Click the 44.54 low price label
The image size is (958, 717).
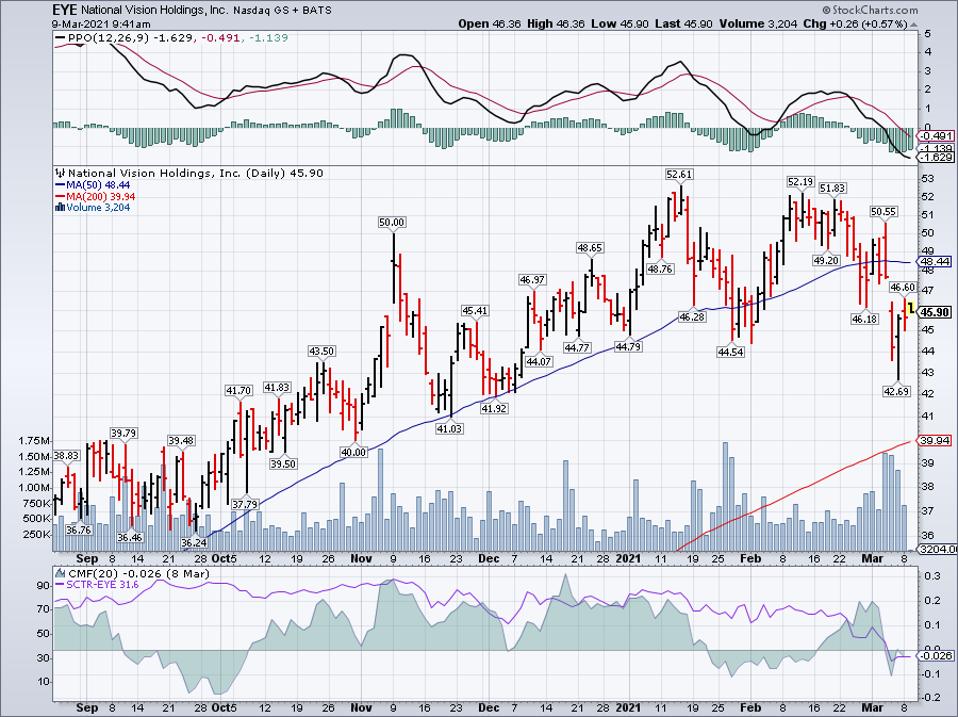(731, 352)
